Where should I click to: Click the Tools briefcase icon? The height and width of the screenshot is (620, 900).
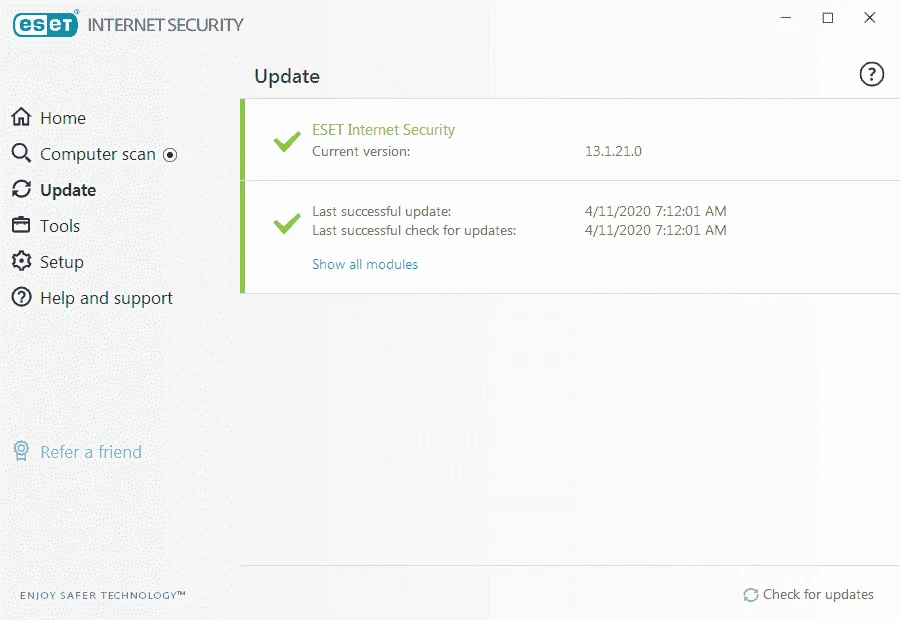click(21, 224)
